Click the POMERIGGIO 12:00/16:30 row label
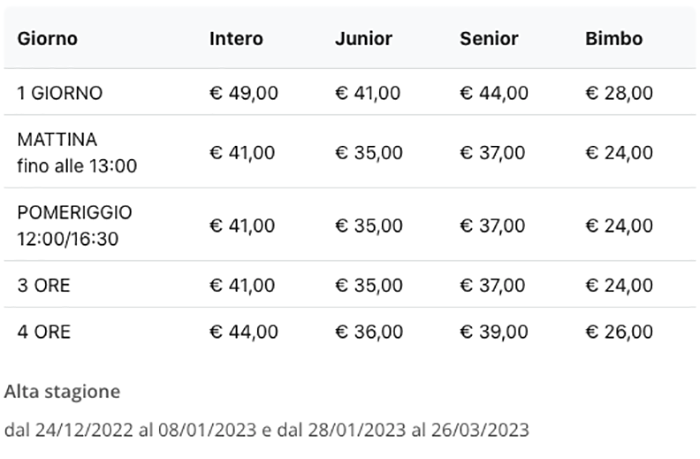The height and width of the screenshot is (459, 700). pyautogui.click(x=75, y=226)
